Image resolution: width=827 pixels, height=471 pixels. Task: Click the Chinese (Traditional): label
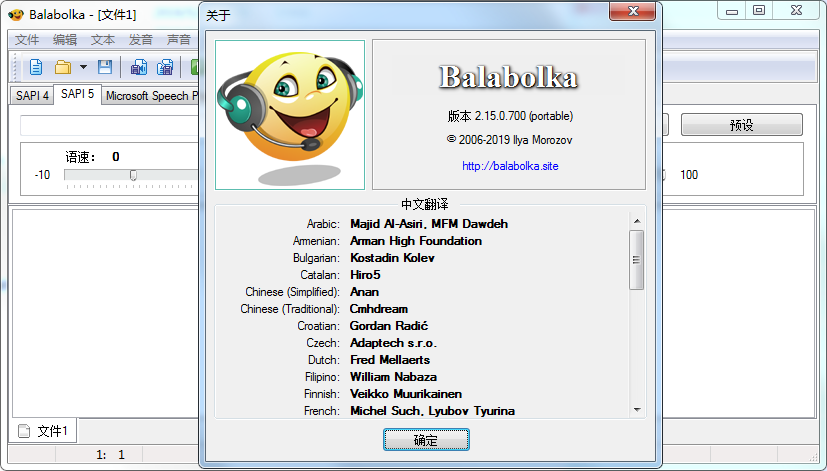click(290, 309)
